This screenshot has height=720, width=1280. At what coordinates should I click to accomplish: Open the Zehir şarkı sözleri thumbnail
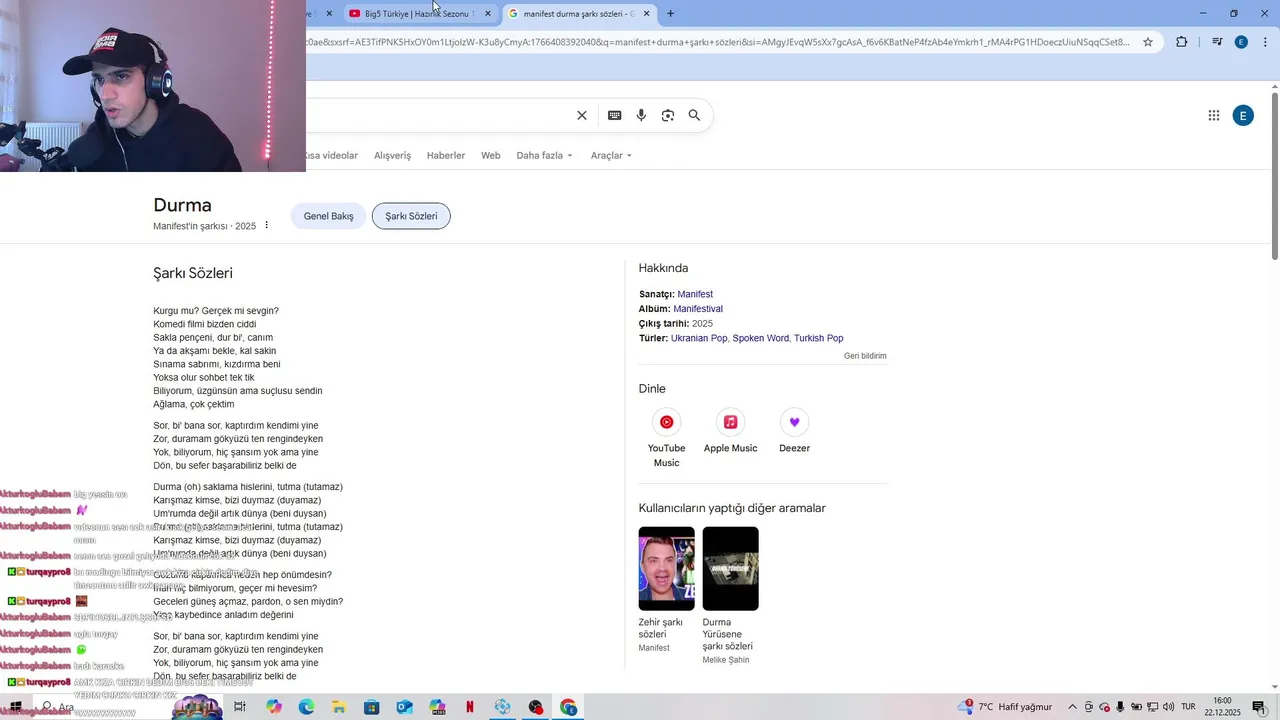666,568
